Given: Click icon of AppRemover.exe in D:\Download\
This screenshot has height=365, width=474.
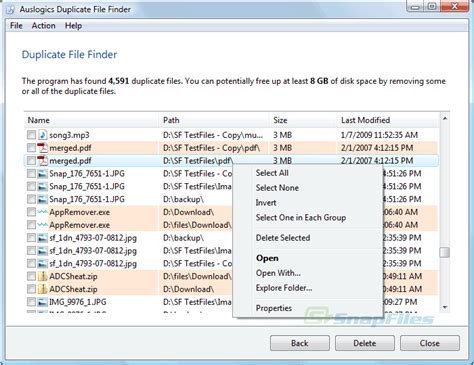Looking at the screenshot, I should (42, 212).
